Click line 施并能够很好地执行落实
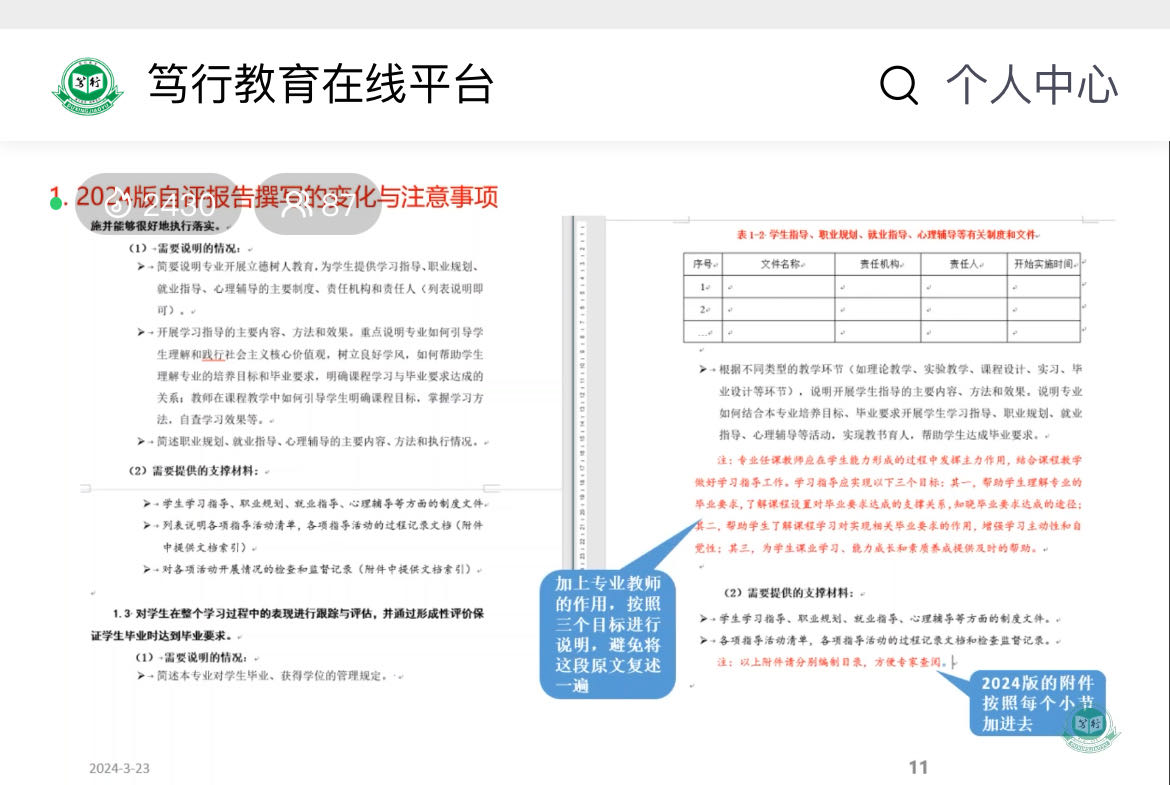This screenshot has width=1170, height=785. pyautogui.click(x=156, y=226)
